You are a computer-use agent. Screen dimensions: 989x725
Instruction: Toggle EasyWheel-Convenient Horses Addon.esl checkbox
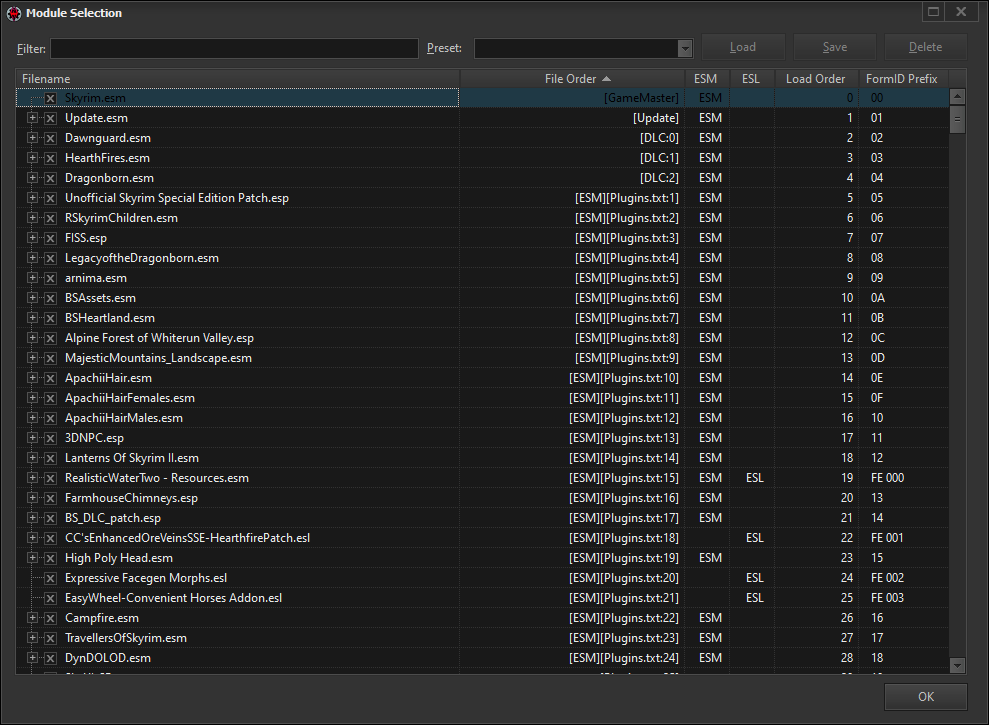[50, 598]
